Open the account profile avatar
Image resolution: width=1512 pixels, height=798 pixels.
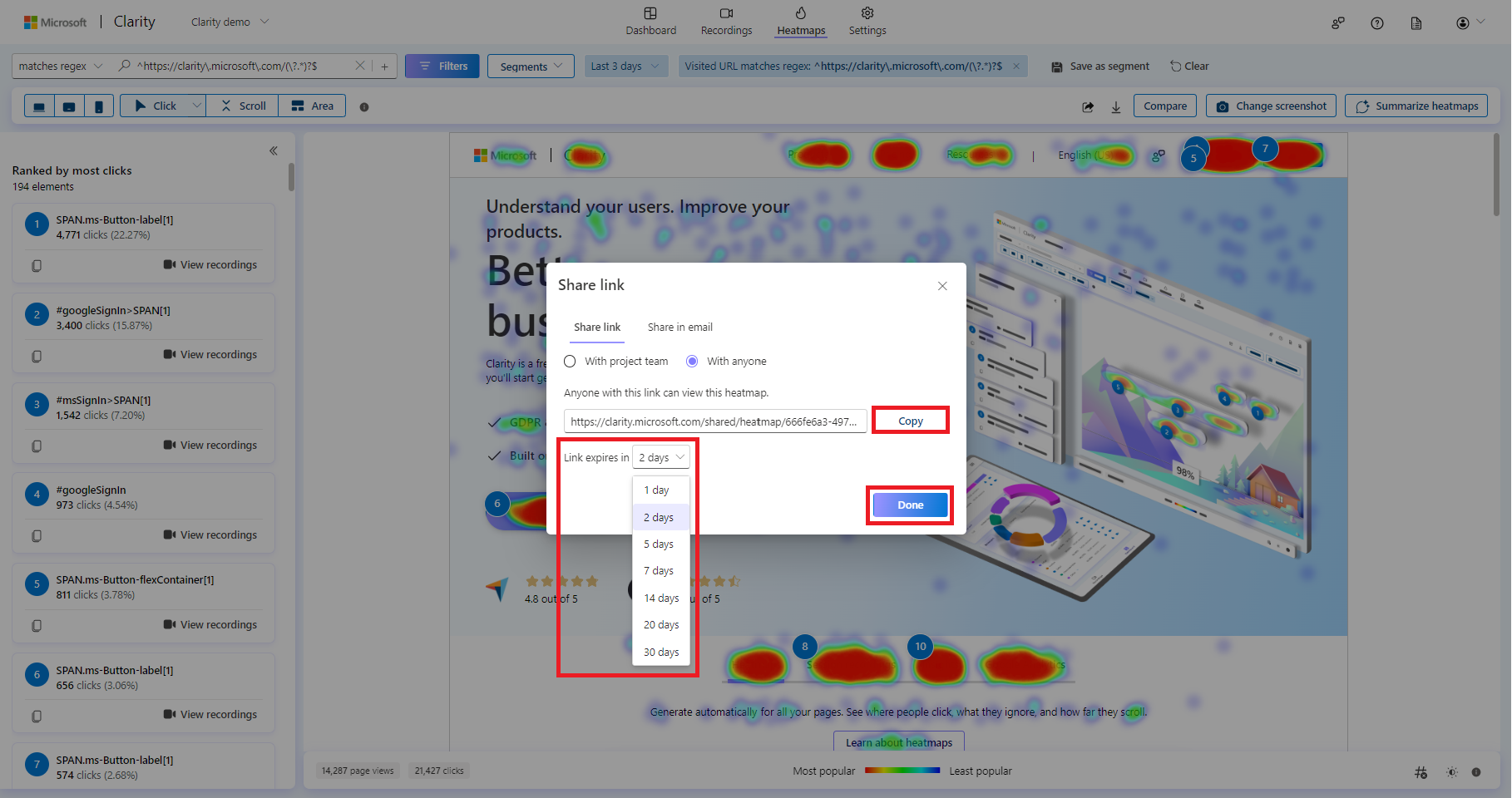[1463, 23]
